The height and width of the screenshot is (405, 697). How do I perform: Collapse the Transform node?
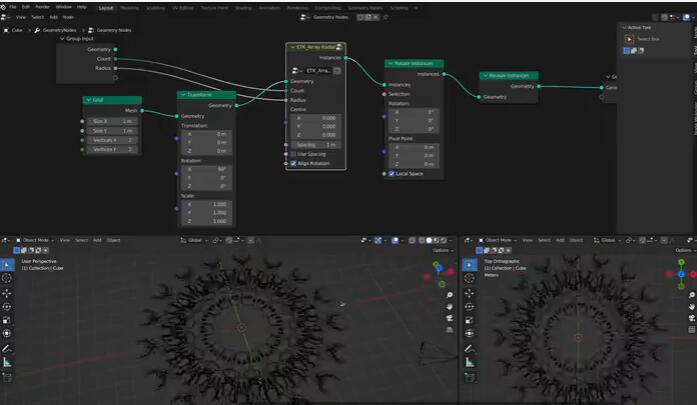click(x=183, y=95)
